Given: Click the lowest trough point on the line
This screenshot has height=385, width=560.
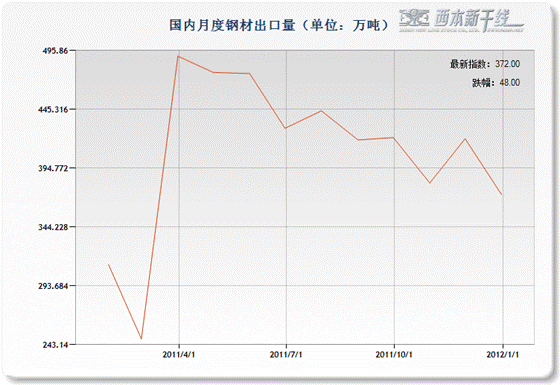Looking at the screenshot, I should [x=141, y=338].
